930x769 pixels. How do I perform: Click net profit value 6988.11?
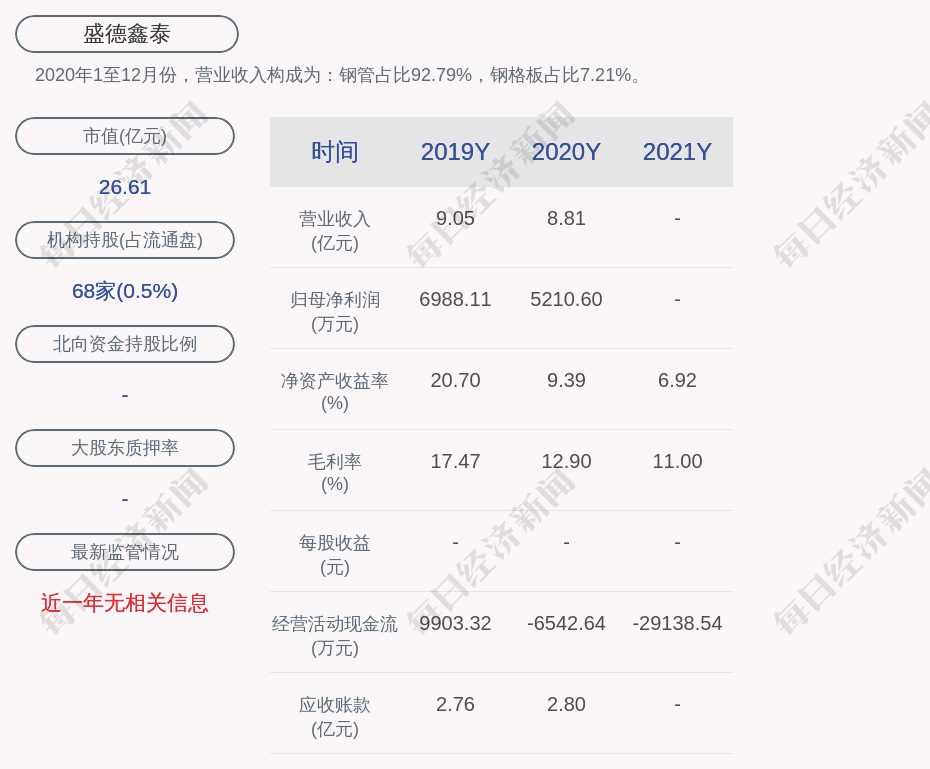pos(455,299)
